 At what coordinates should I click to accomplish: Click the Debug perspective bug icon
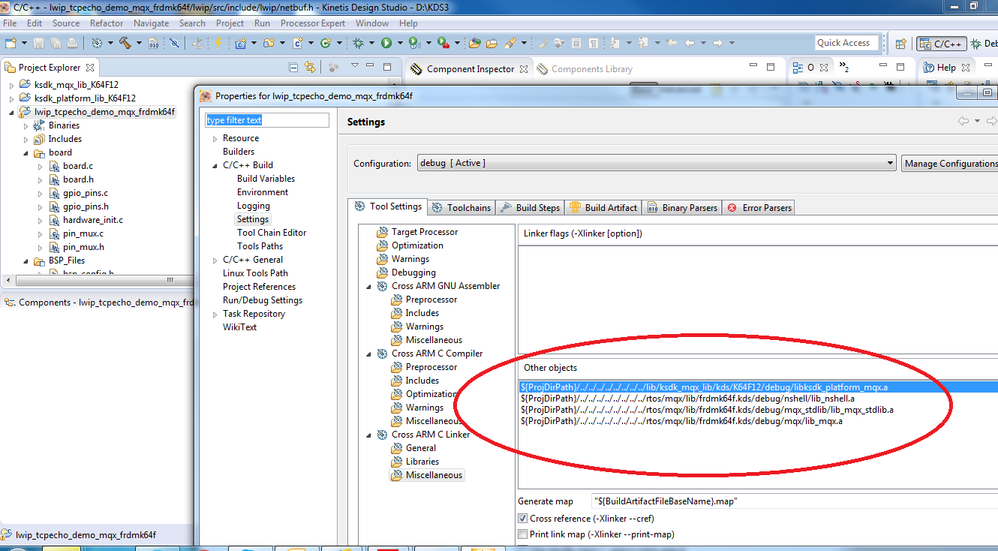tap(976, 44)
